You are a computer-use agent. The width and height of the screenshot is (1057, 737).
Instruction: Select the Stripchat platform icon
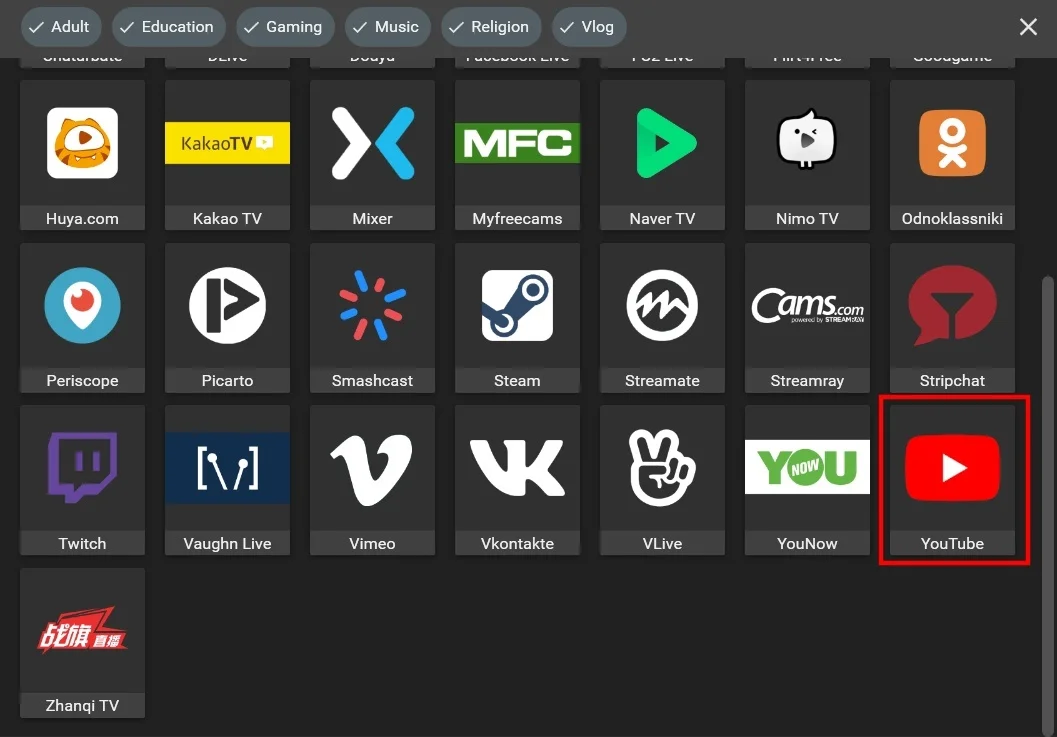(952, 318)
